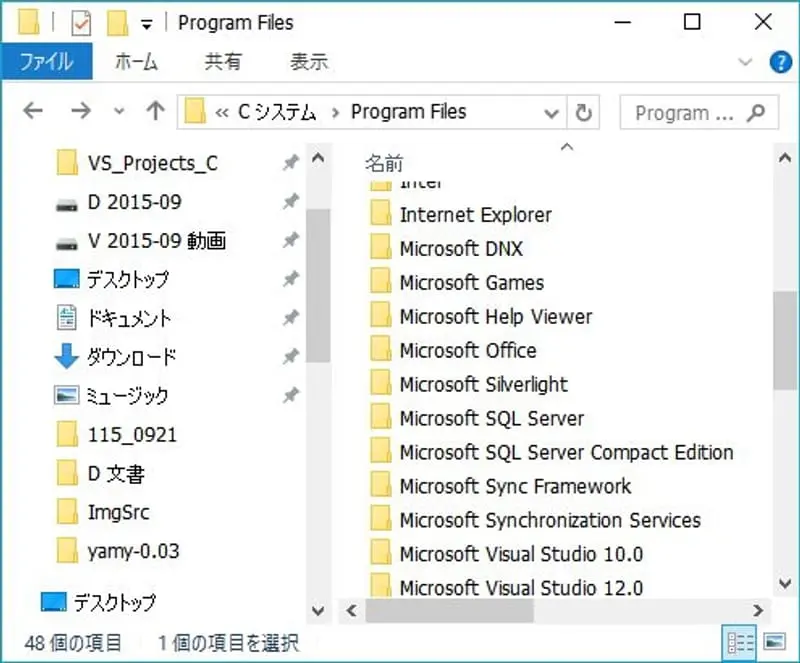Go up one folder level
The image size is (800, 663).
coord(156,111)
